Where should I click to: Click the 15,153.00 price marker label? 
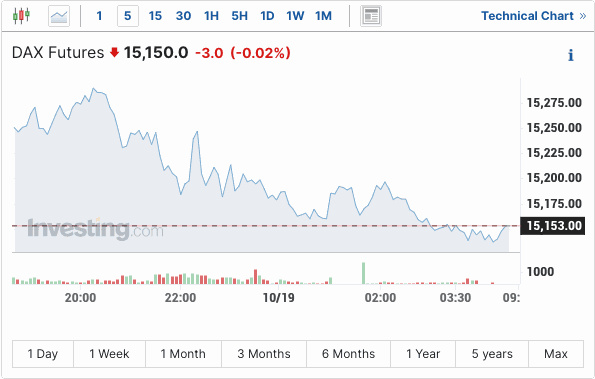coord(553,226)
